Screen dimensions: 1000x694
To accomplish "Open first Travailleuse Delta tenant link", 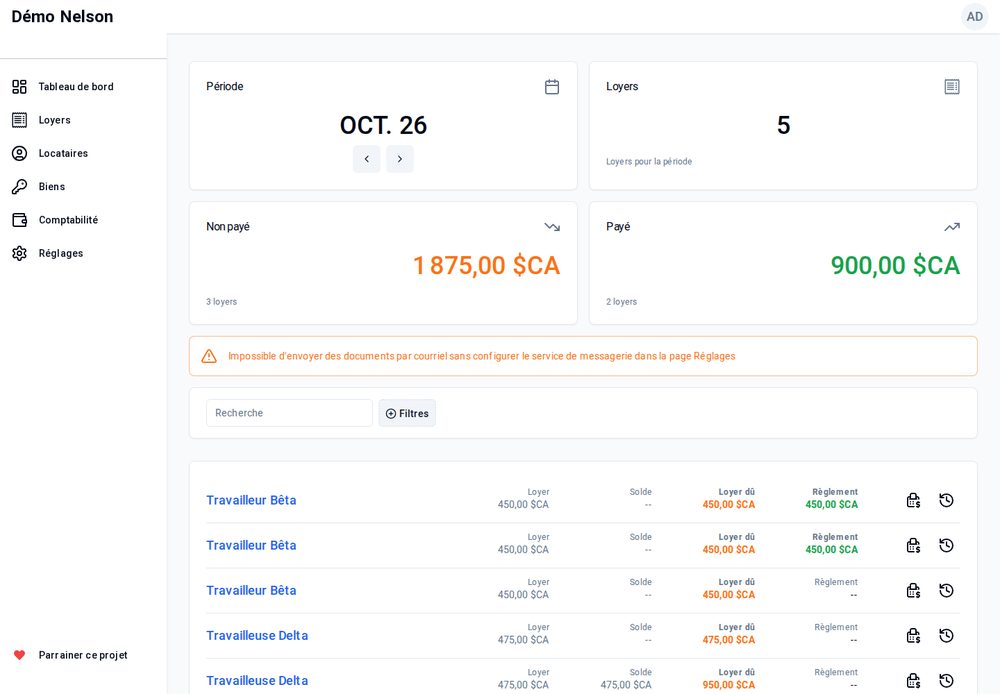I will coord(257,636).
